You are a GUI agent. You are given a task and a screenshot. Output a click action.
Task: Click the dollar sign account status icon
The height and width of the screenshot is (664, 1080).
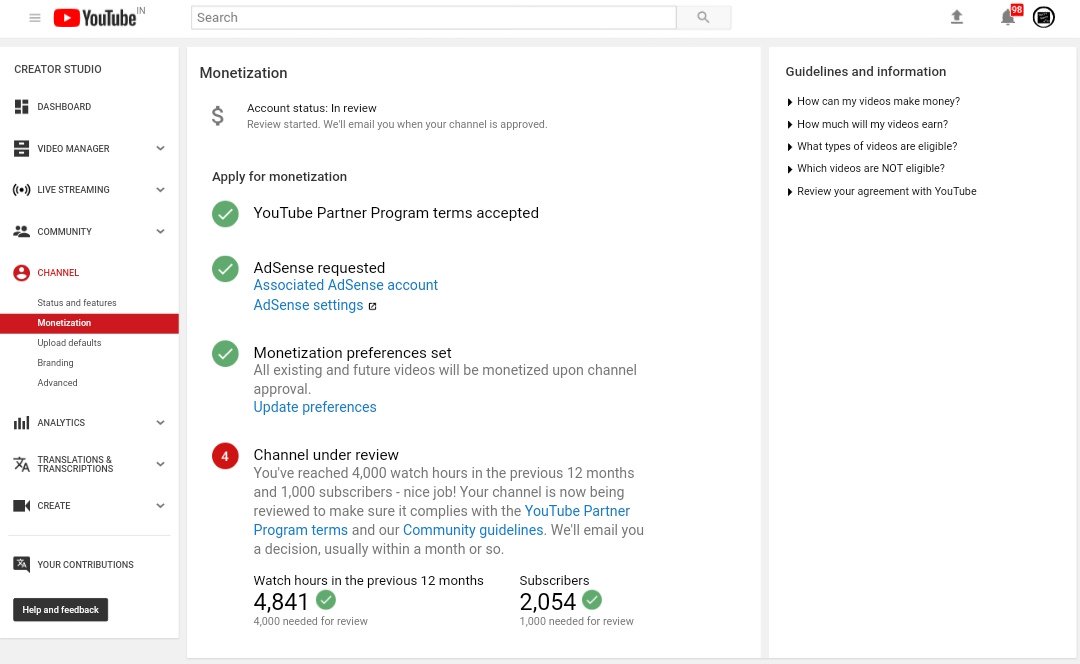[x=217, y=116]
